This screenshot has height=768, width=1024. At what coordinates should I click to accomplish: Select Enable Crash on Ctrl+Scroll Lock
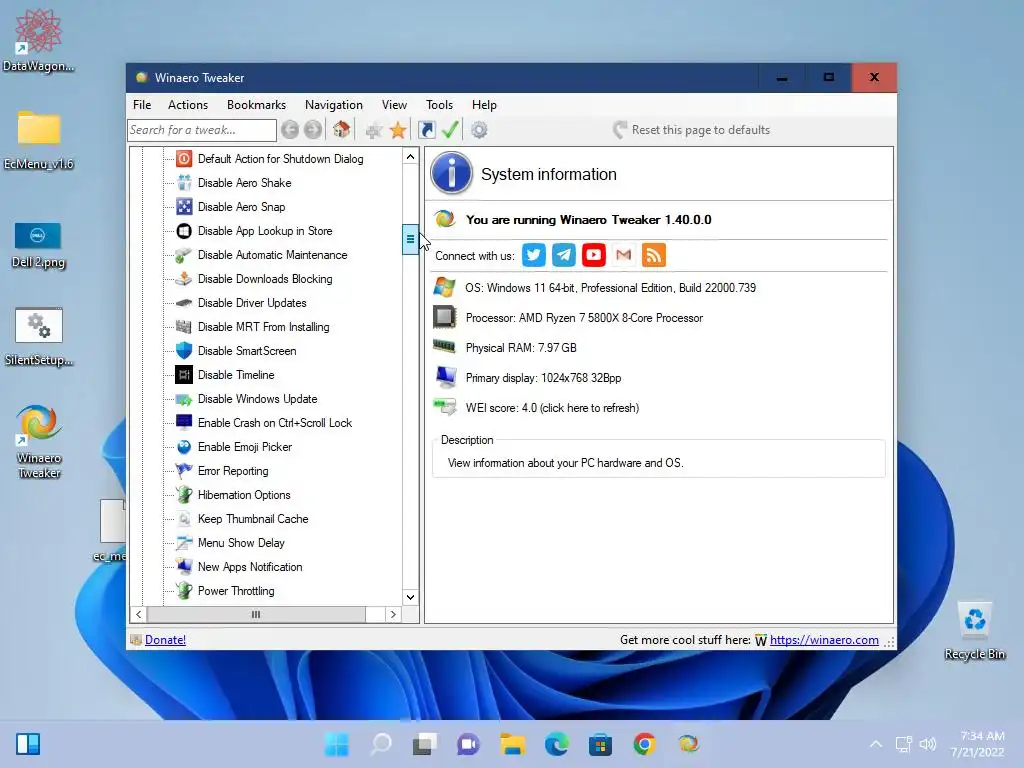(275, 423)
